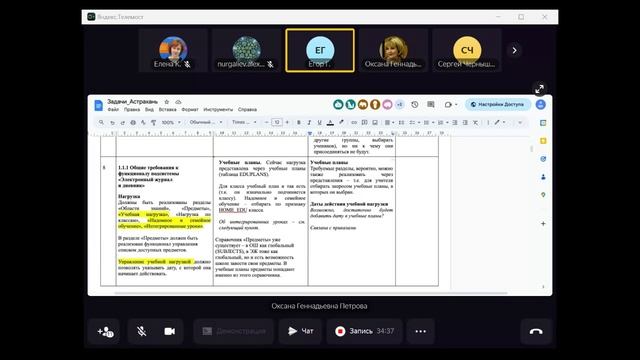Open the highlight color picker

341,122
